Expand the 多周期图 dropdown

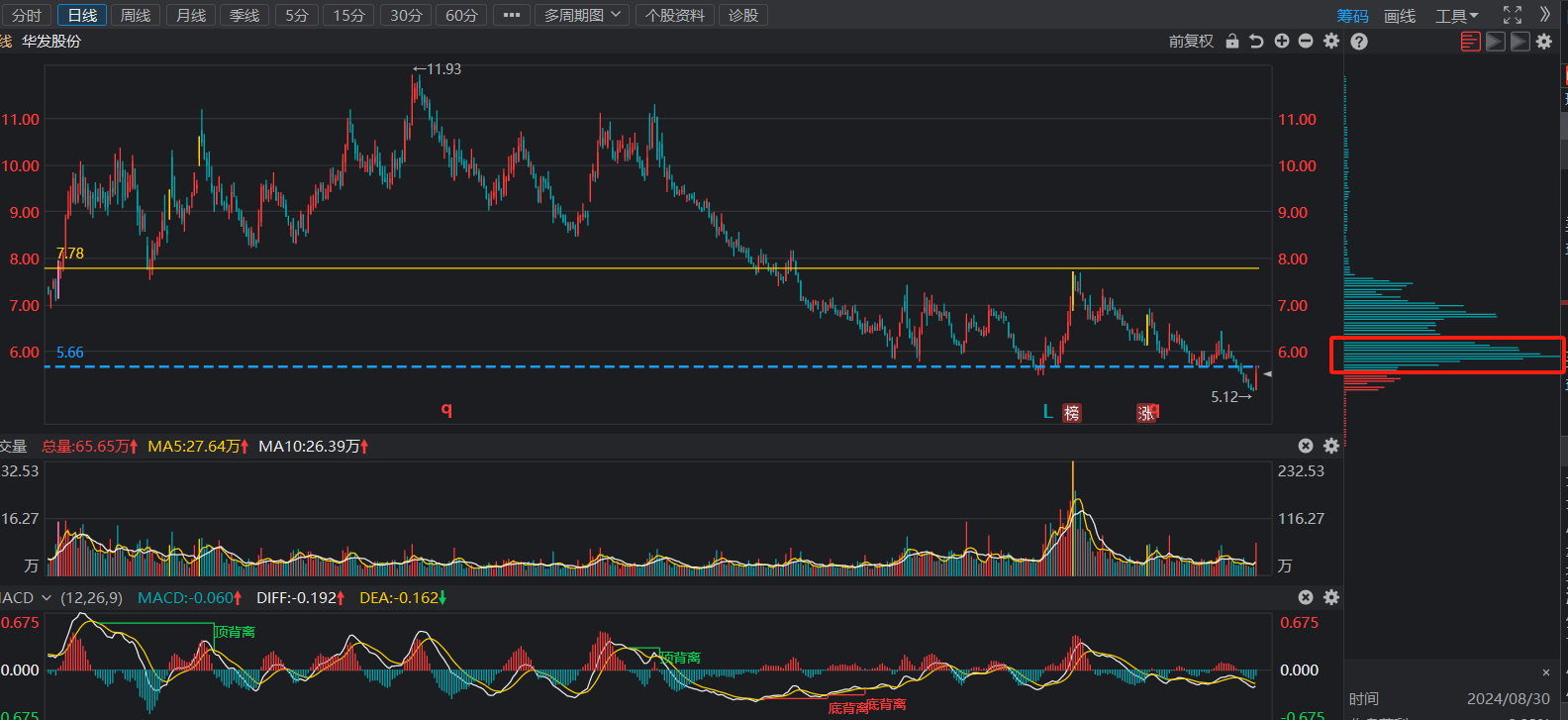582,16
